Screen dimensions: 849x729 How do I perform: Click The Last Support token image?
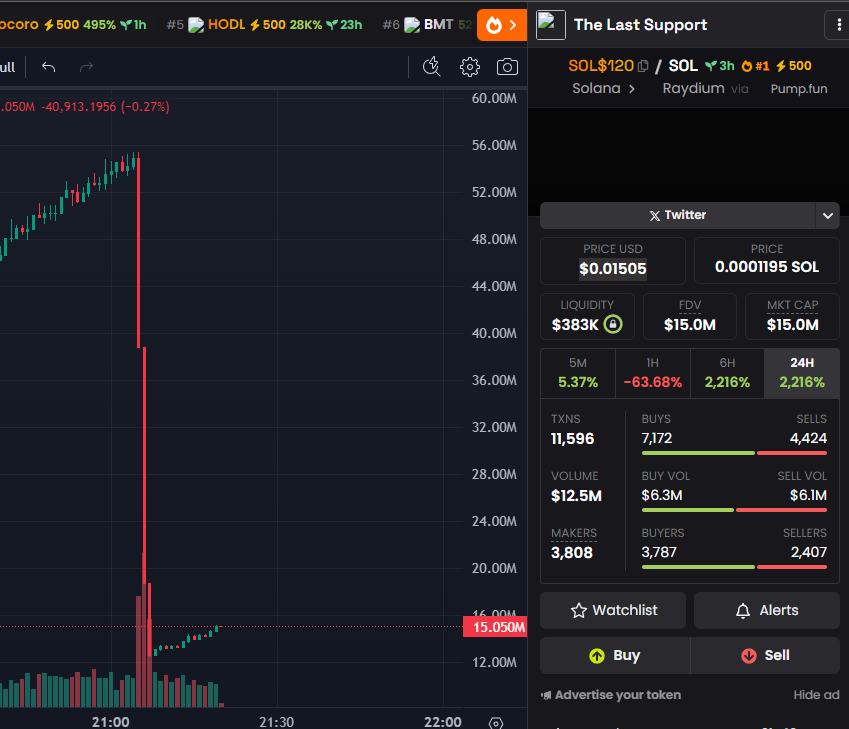click(x=551, y=25)
